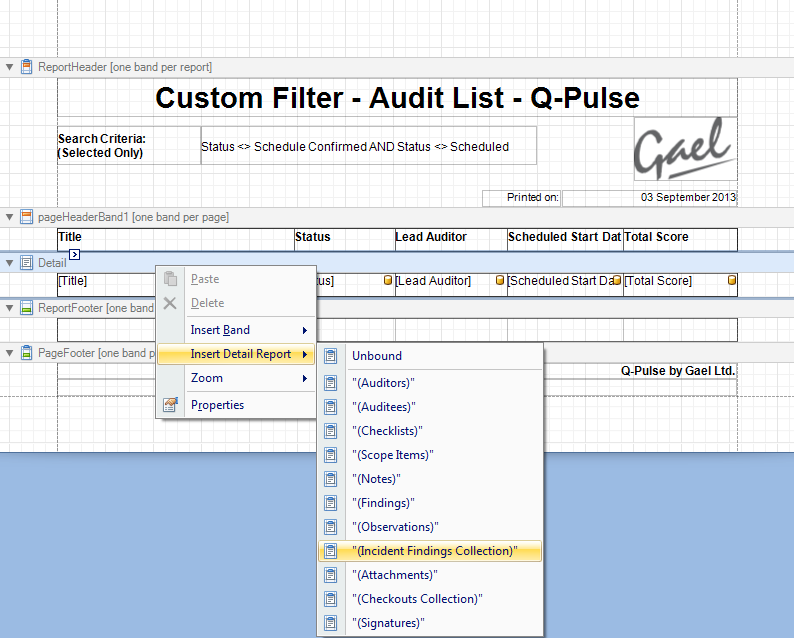This screenshot has height=638, width=794.
Task: Insert "(Scope Items)" detail report
Action: (430, 455)
